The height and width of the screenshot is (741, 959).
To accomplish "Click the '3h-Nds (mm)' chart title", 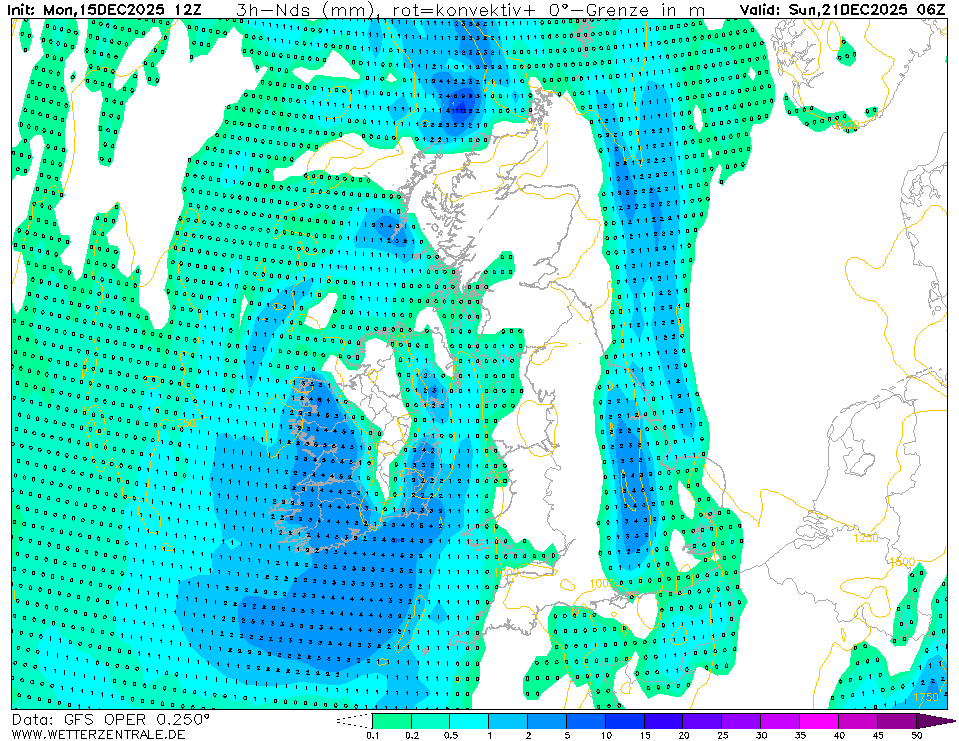I will click(x=303, y=9).
